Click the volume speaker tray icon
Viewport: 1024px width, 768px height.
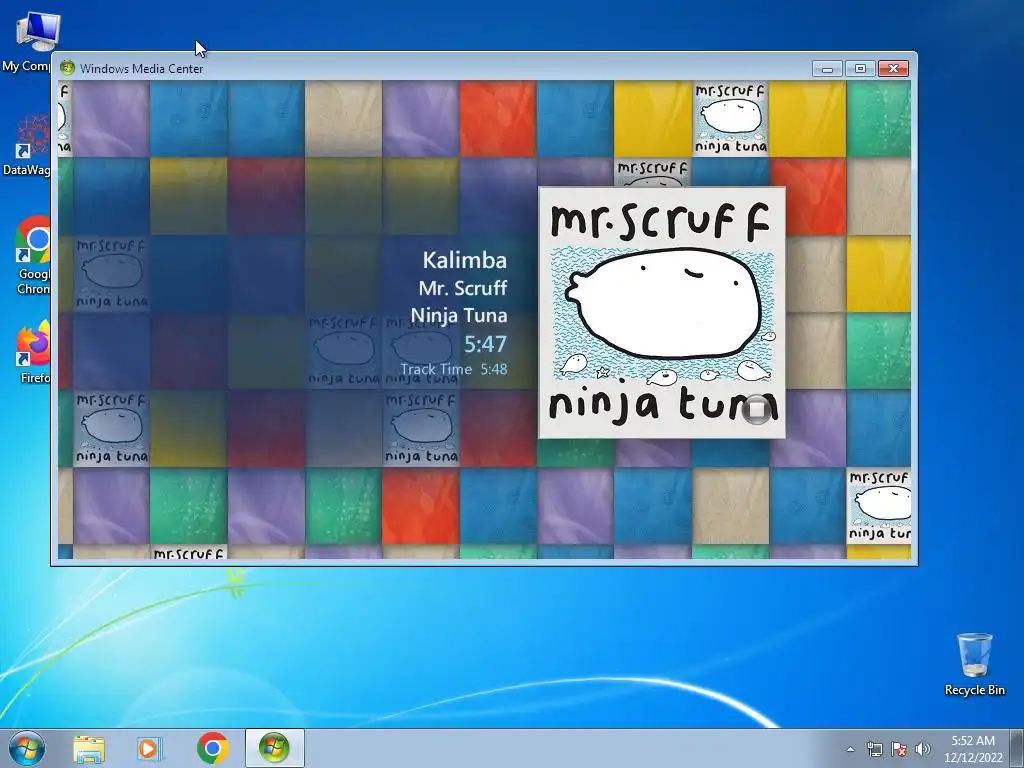[923, 749]
